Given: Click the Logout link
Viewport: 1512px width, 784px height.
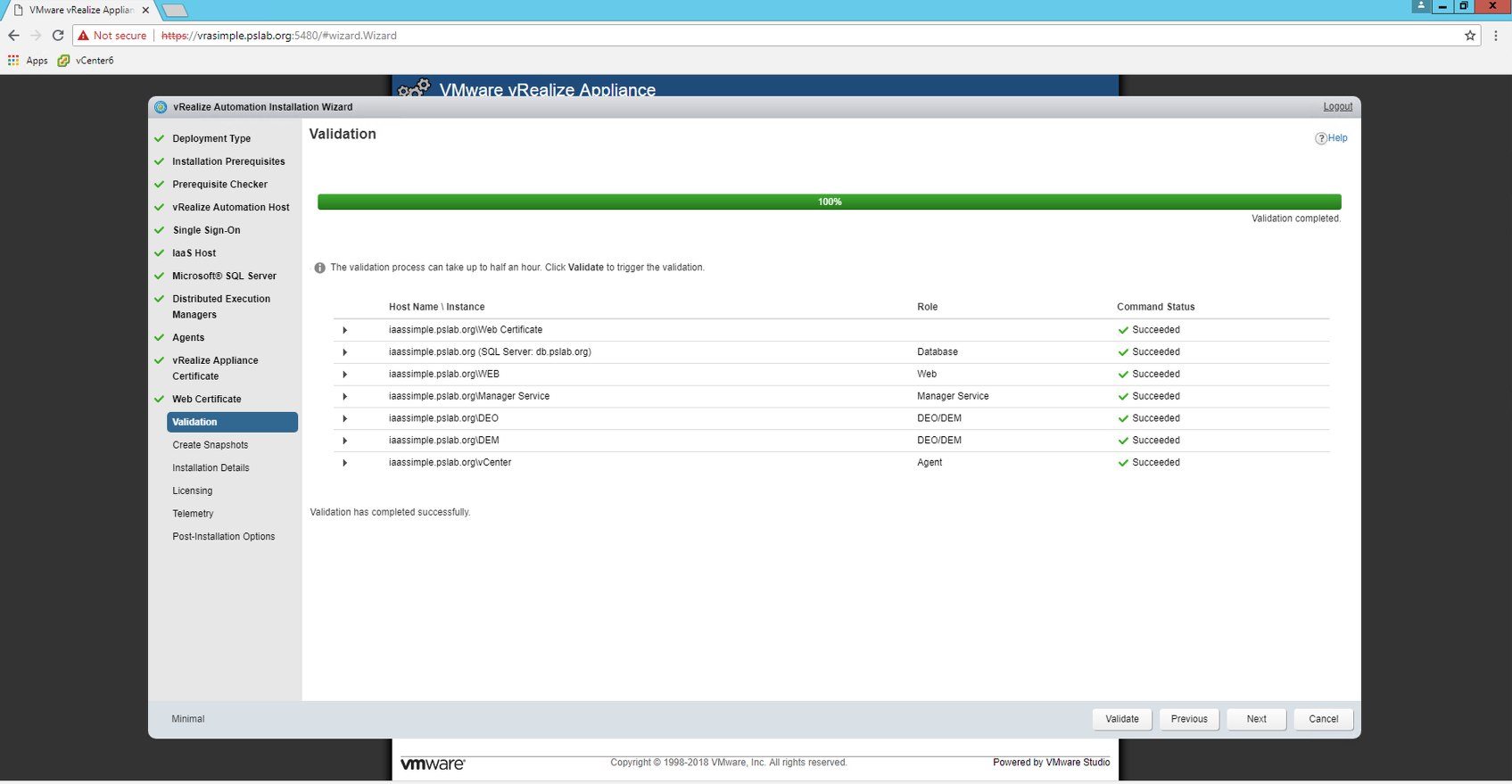Looking at the screenshot, I should (1337, 106).
